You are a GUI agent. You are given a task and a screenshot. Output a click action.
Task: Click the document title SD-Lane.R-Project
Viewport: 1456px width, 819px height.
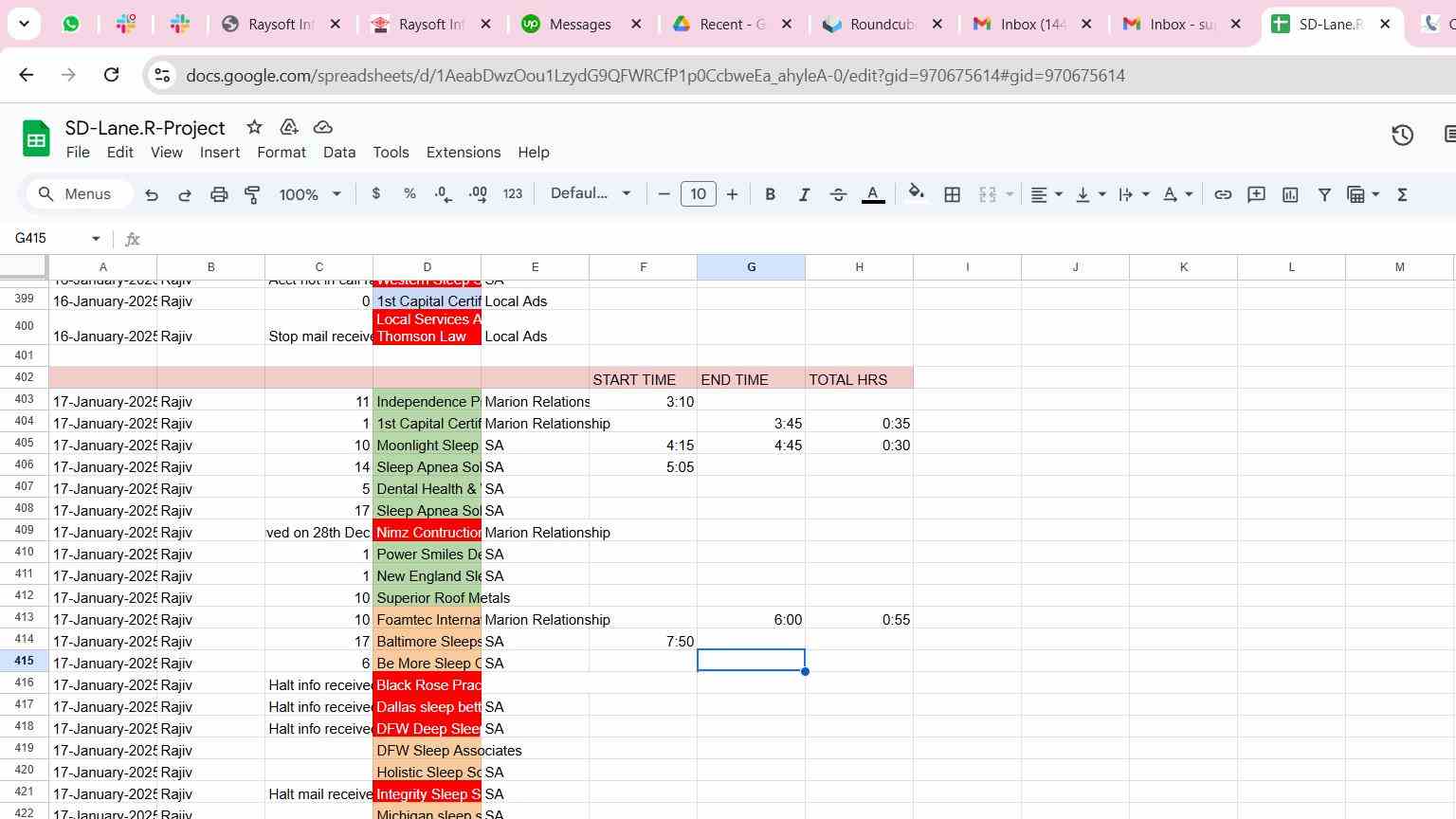pos(145,128)
